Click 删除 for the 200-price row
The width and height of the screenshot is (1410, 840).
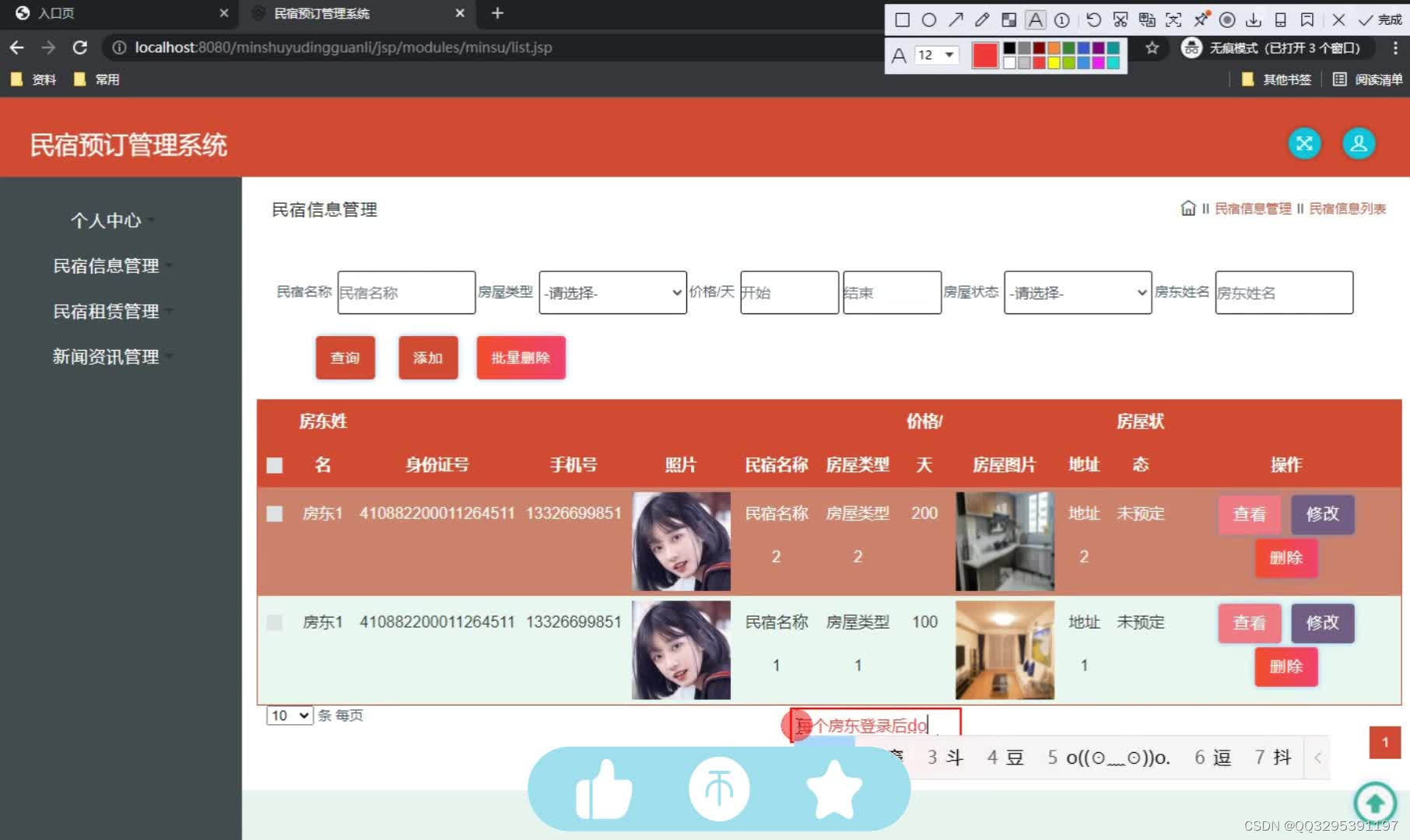point(1286,558)
